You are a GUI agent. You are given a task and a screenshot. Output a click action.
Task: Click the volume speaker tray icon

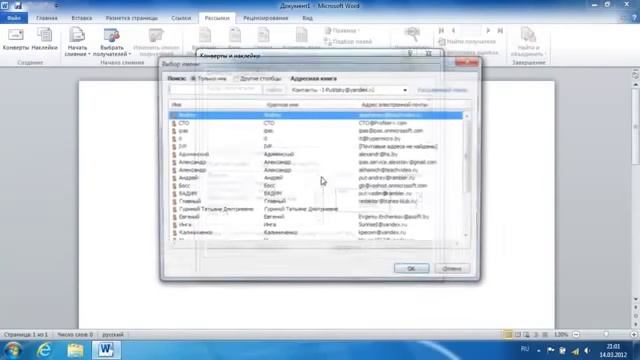point(587,350)
